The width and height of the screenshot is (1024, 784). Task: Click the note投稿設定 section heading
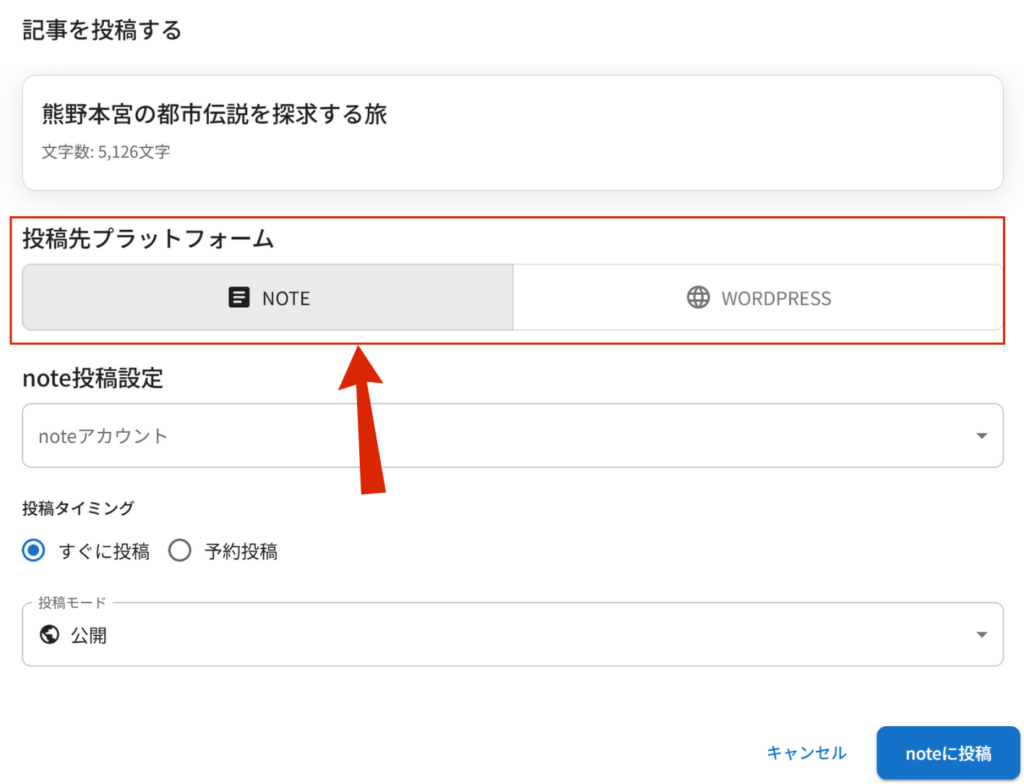click(92, 378)
